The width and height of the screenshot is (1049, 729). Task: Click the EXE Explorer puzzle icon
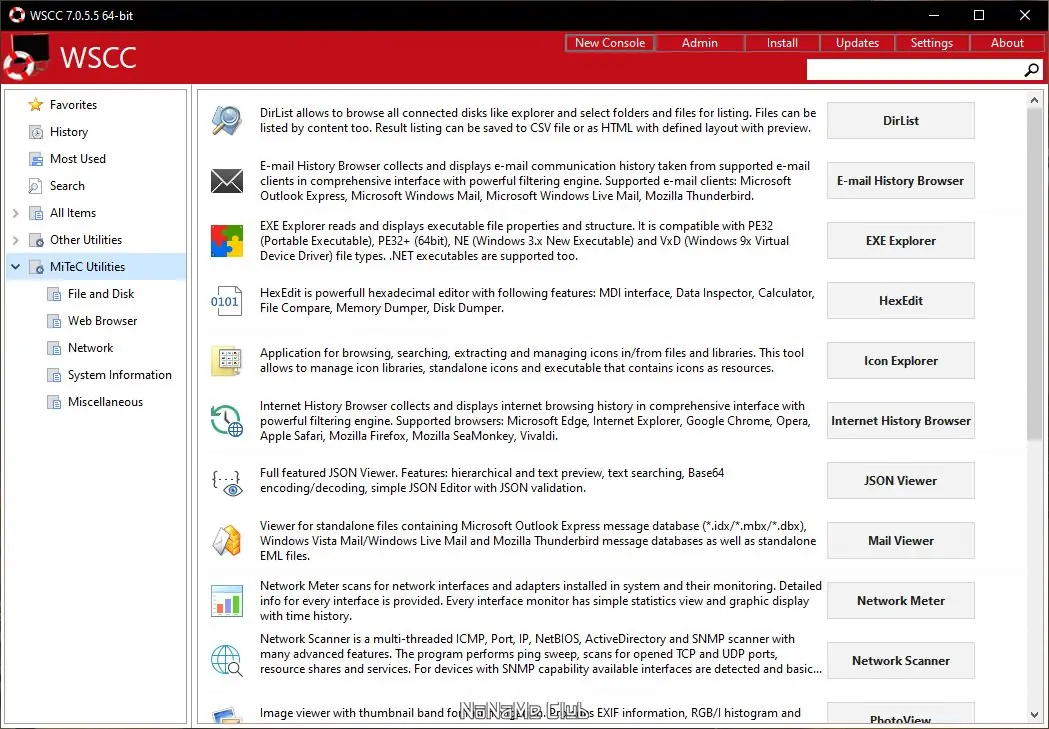click(x=227, y=241)
